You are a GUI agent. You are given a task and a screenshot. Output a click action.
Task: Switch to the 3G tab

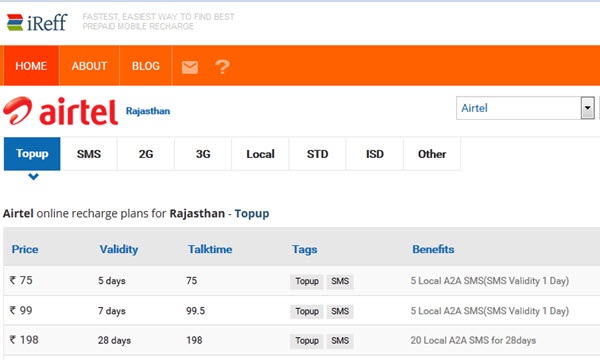(x=203, y=154)
